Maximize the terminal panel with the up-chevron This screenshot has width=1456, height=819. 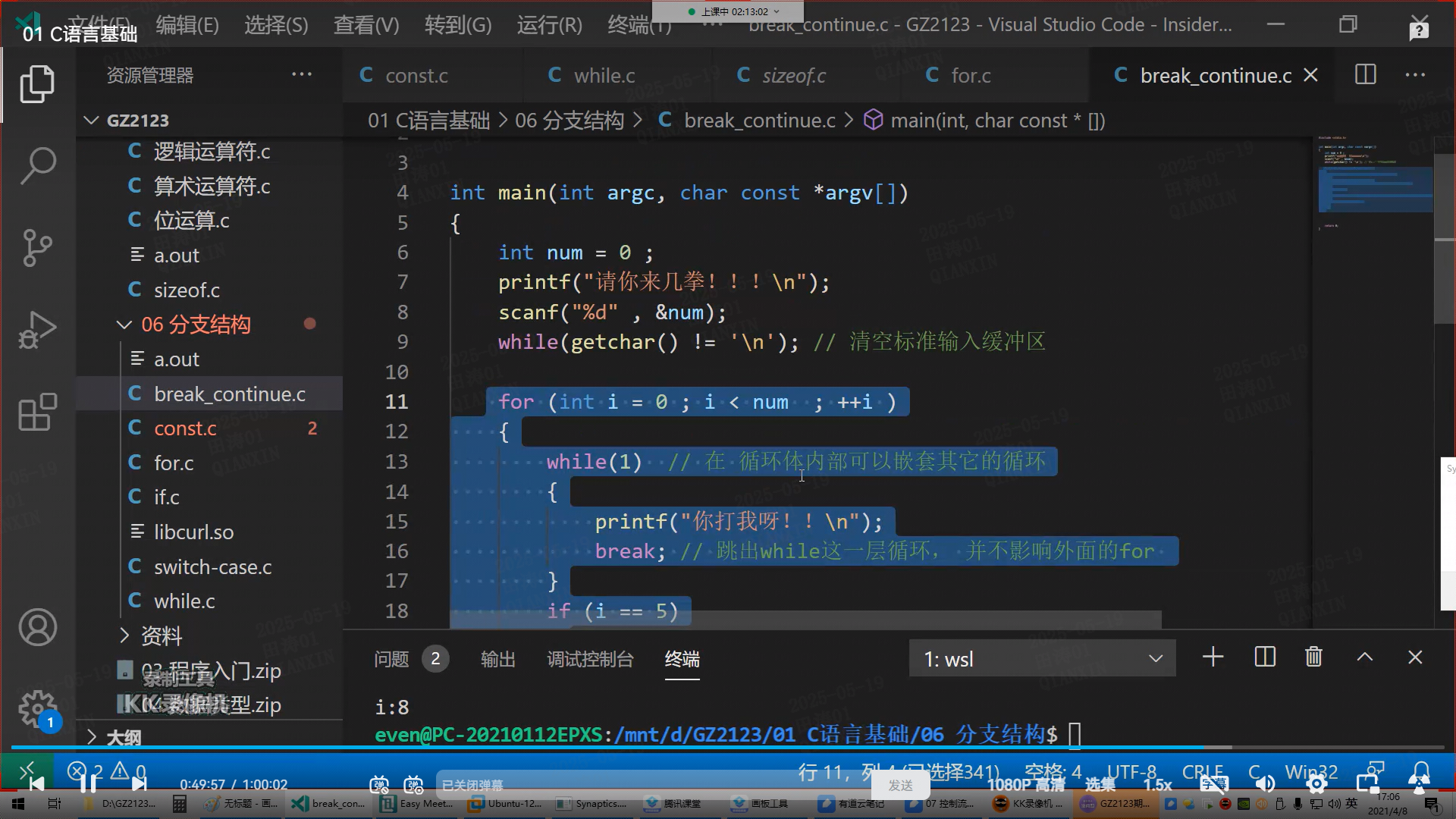click(x=1364, y=657)
